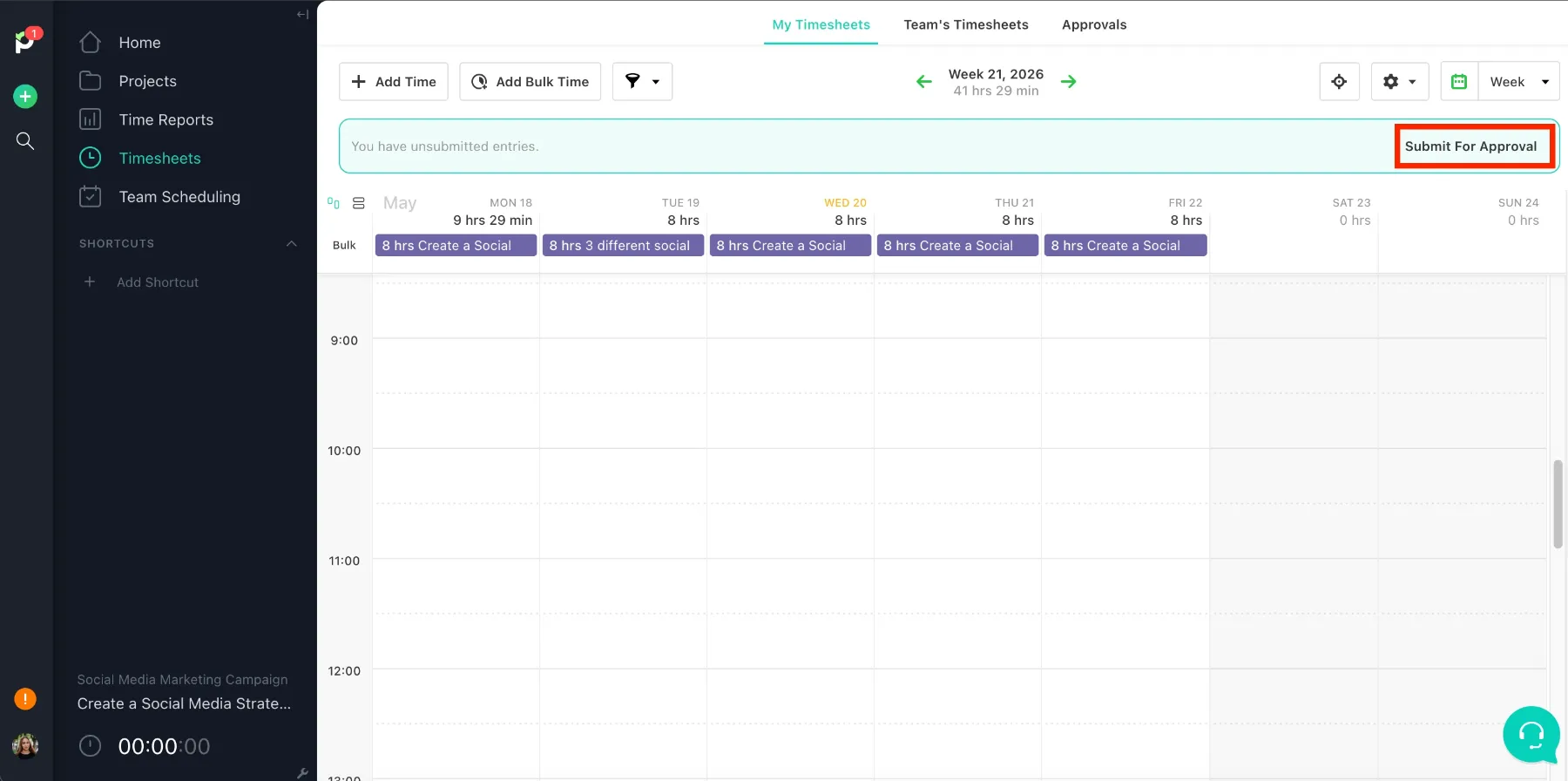This screenshot has width=1568, height=781.
Task: Open Team Scheduling in the sidebar
Action: [x=179, y=196]
